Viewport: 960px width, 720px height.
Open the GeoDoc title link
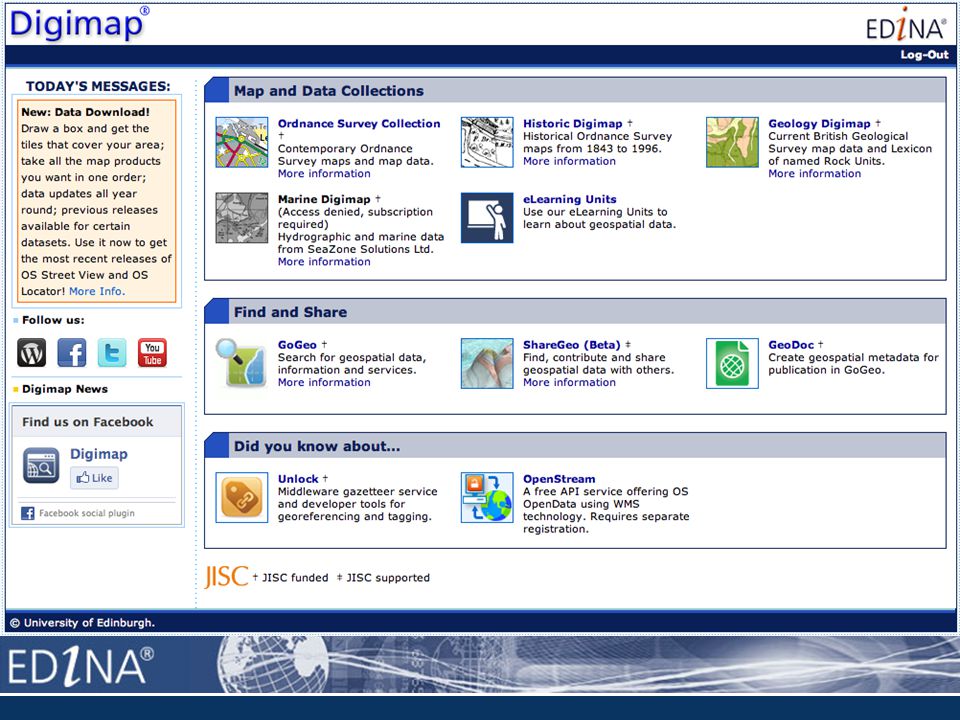[791, 345]
